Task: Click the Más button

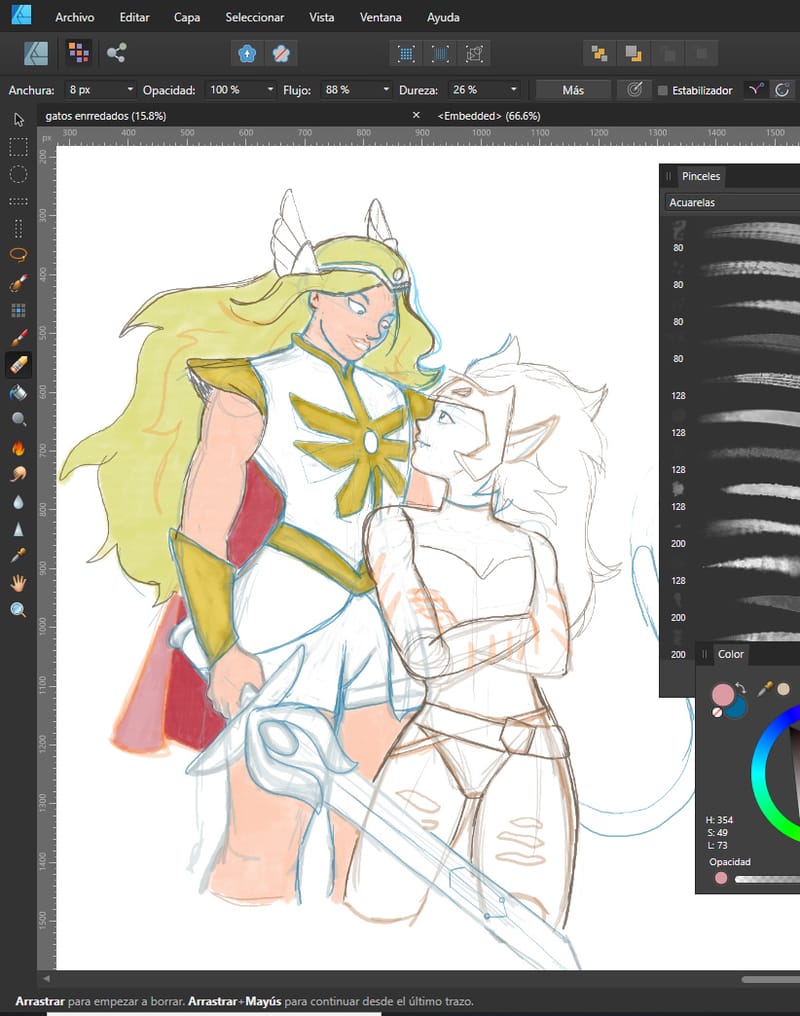Action: pos(573,90)
